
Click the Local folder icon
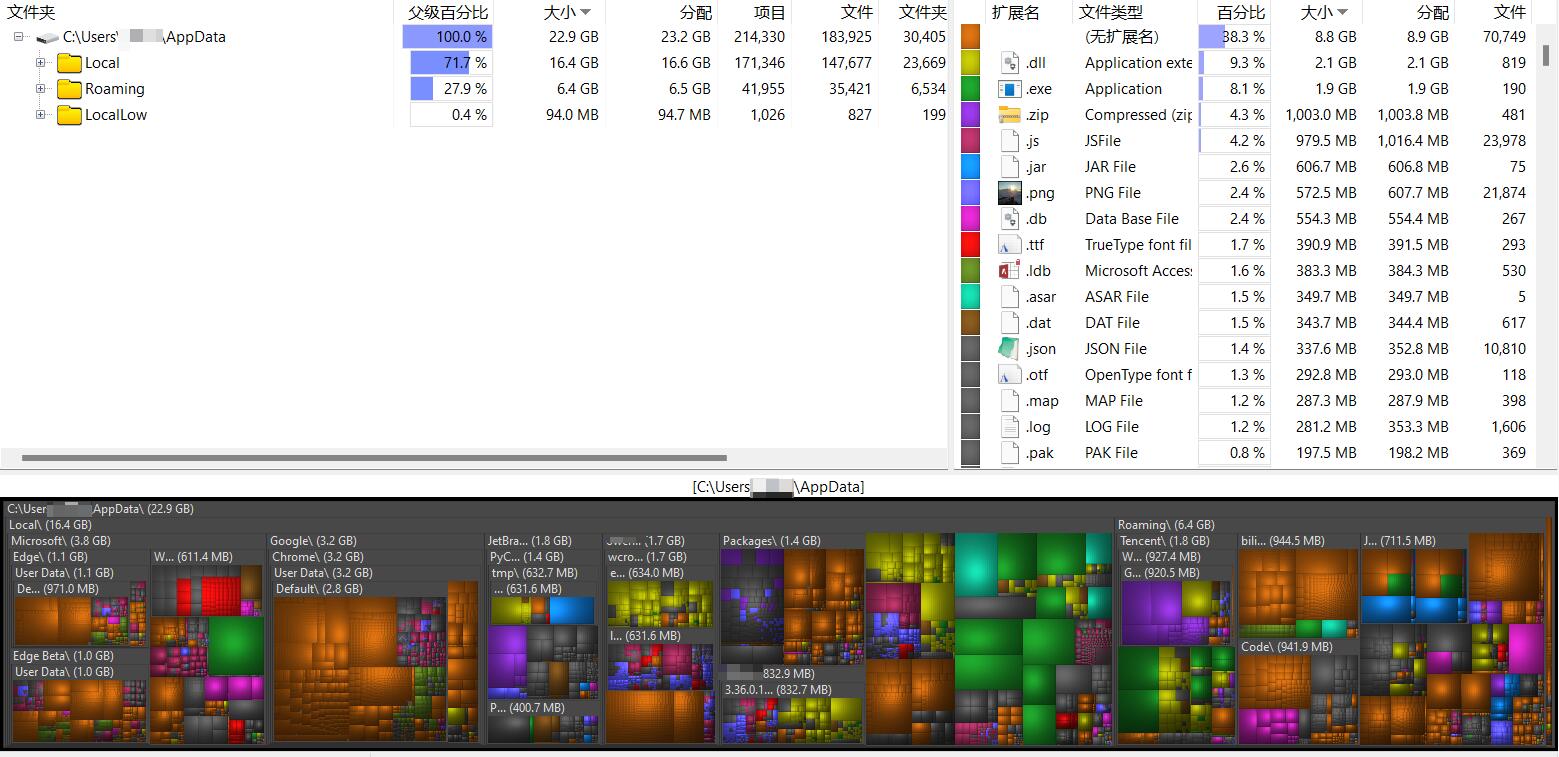point(69,63)
